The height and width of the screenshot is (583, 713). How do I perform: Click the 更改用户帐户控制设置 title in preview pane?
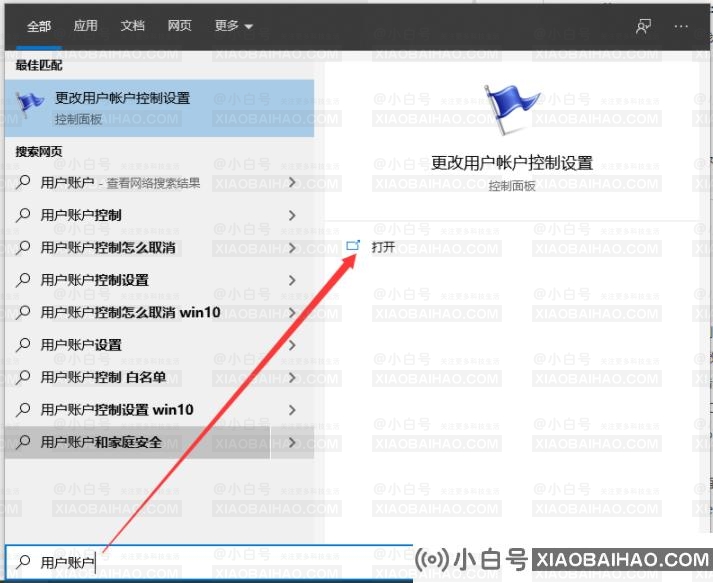[512, 163]
